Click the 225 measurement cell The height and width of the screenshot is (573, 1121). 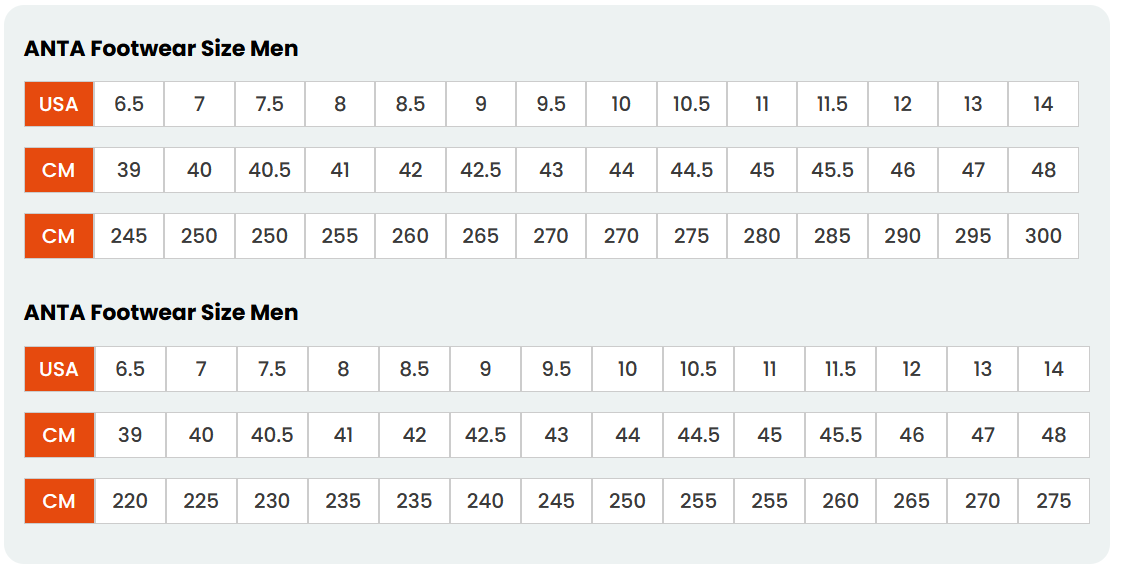(201, 501)
